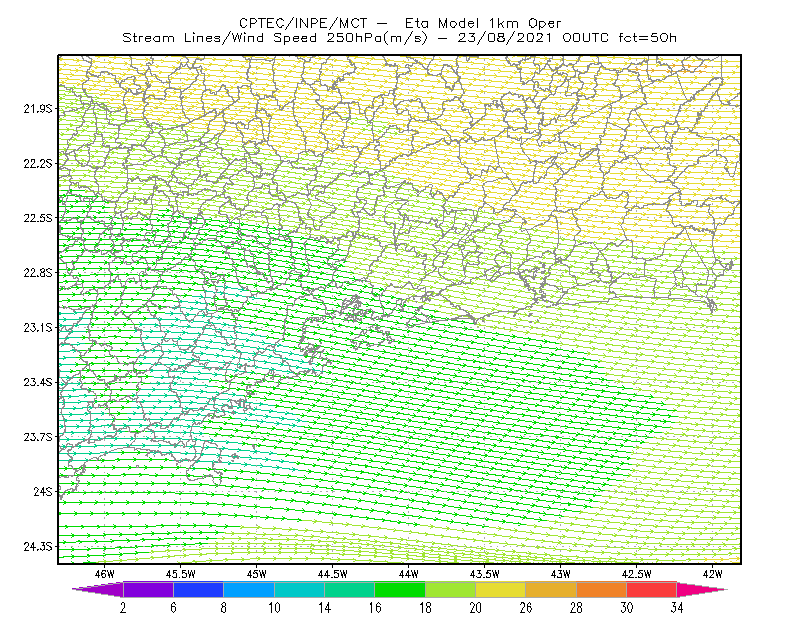
Task: Select the green 16–18 m/s legend swatch
Action: 400,589
